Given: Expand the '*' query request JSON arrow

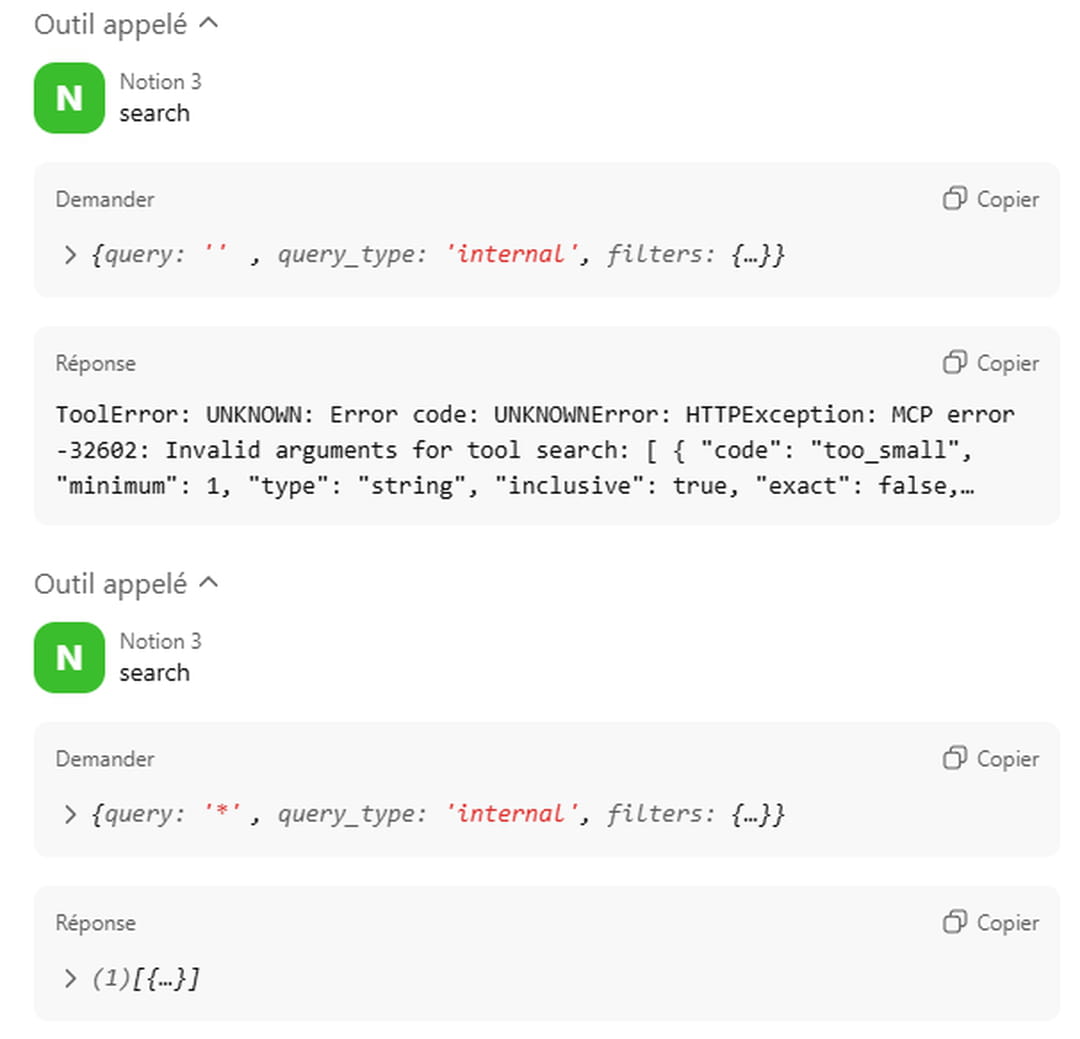Looking at the screenshot, I should coord(70,815).
